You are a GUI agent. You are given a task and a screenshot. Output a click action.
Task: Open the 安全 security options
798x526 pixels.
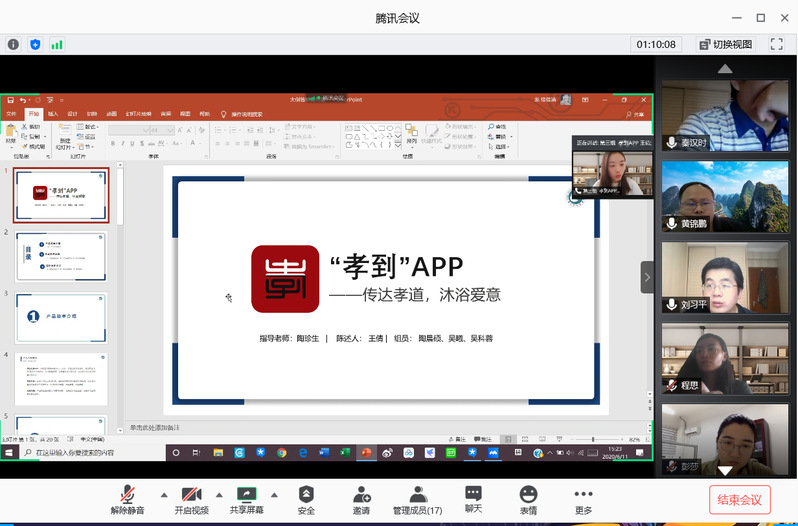click(306, 499)
